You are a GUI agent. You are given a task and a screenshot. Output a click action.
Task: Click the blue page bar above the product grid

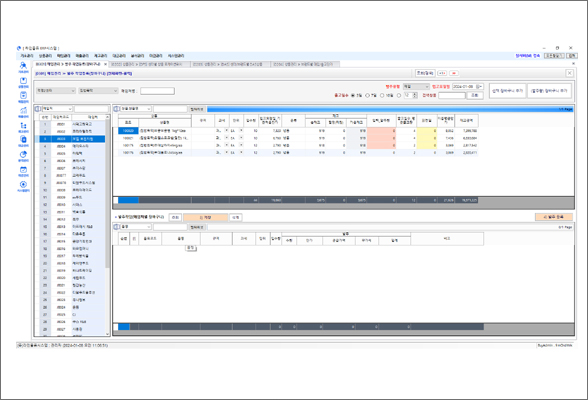point(390,109)
